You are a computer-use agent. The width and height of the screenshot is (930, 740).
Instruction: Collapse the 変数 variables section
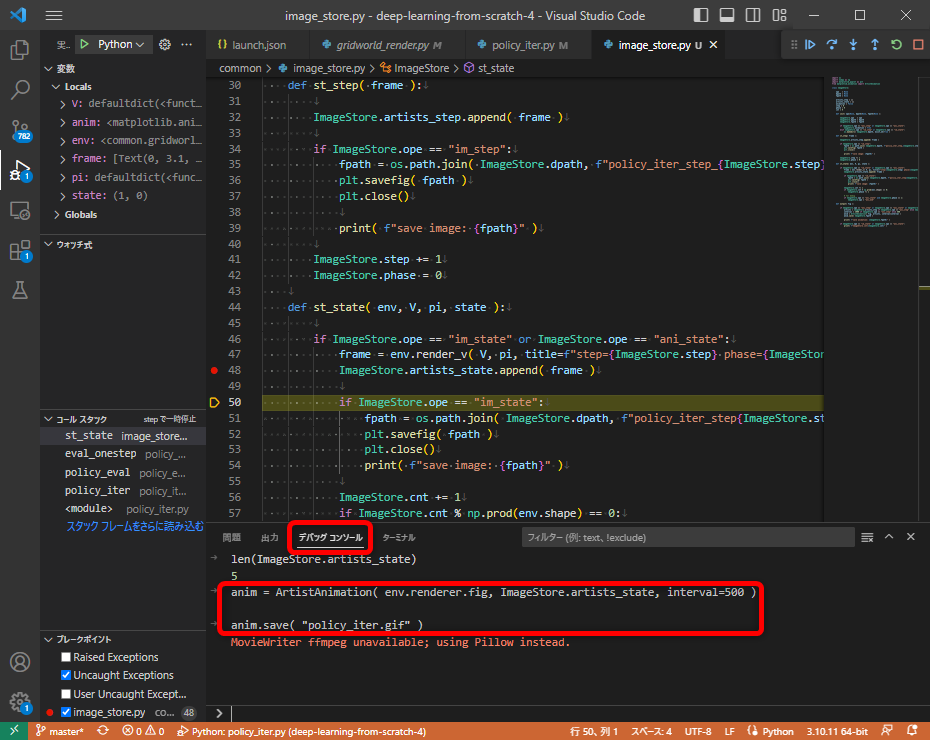click(49, 69)
